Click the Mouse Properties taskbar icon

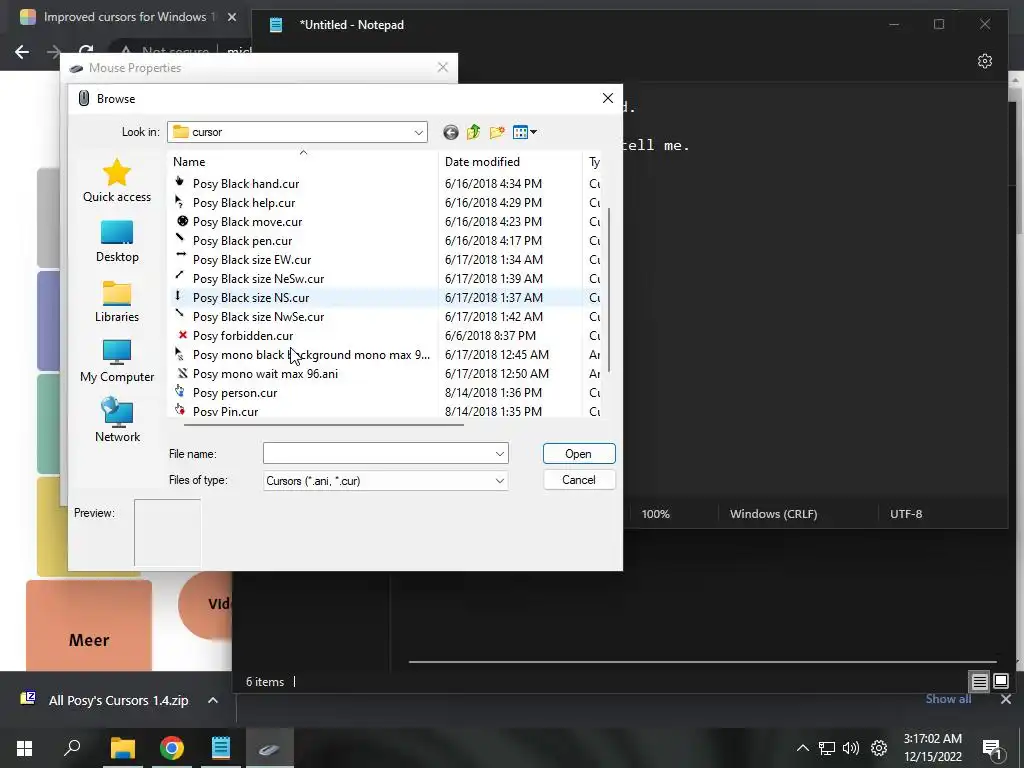click(269, 748)
